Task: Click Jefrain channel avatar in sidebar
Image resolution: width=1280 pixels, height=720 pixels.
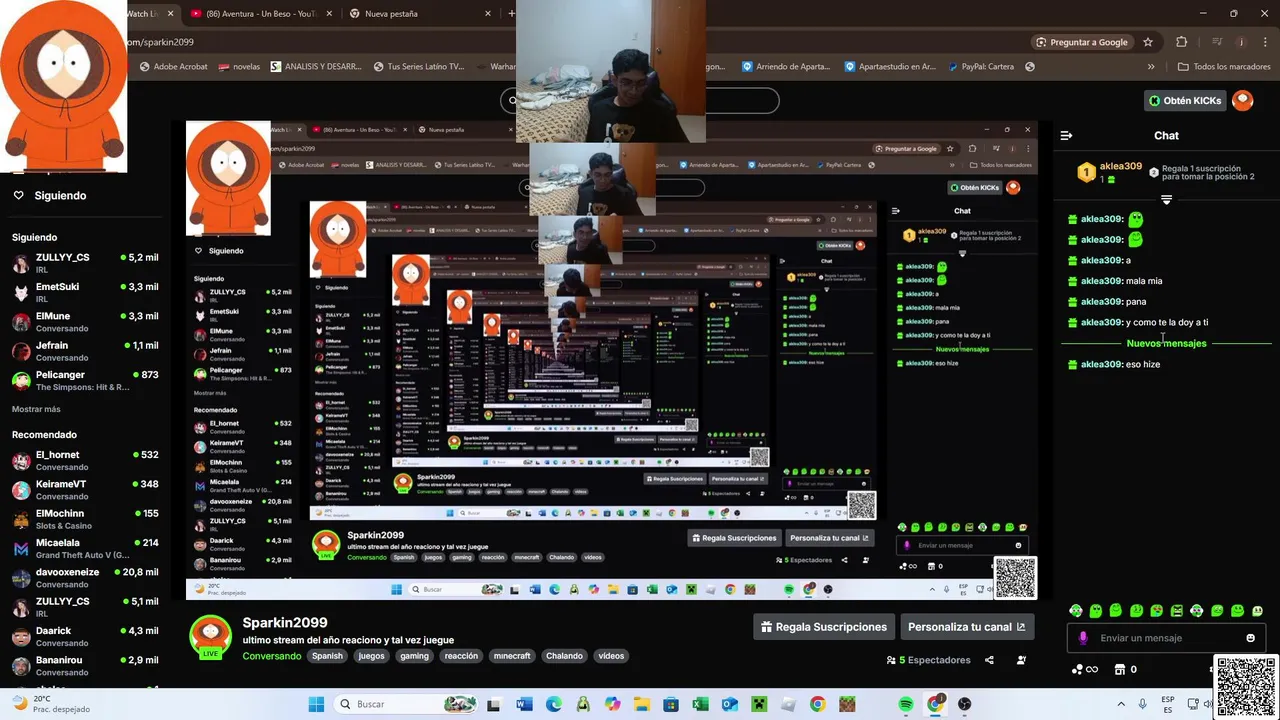Action: [x=20, y=351]
